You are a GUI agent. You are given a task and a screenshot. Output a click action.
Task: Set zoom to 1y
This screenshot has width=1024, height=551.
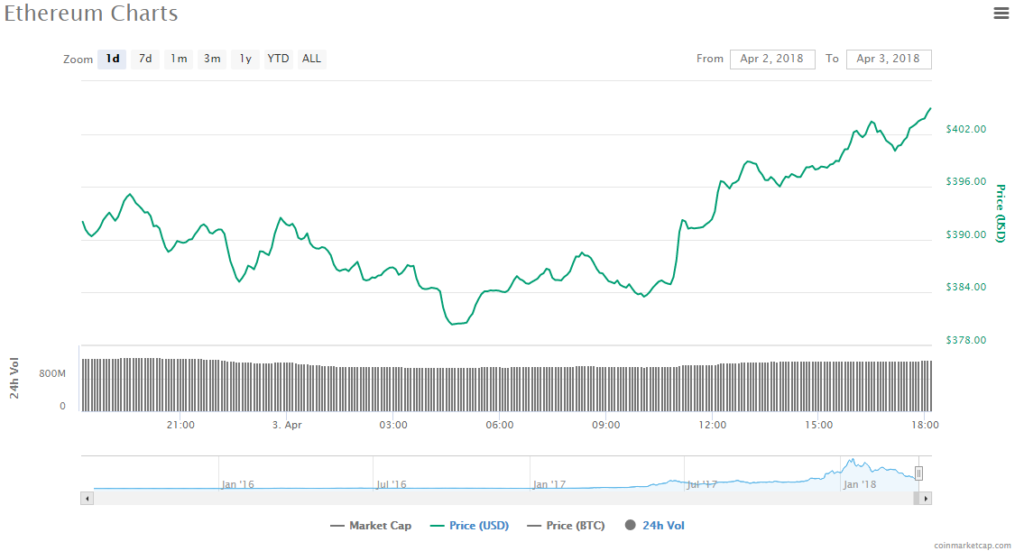[245, 59]
